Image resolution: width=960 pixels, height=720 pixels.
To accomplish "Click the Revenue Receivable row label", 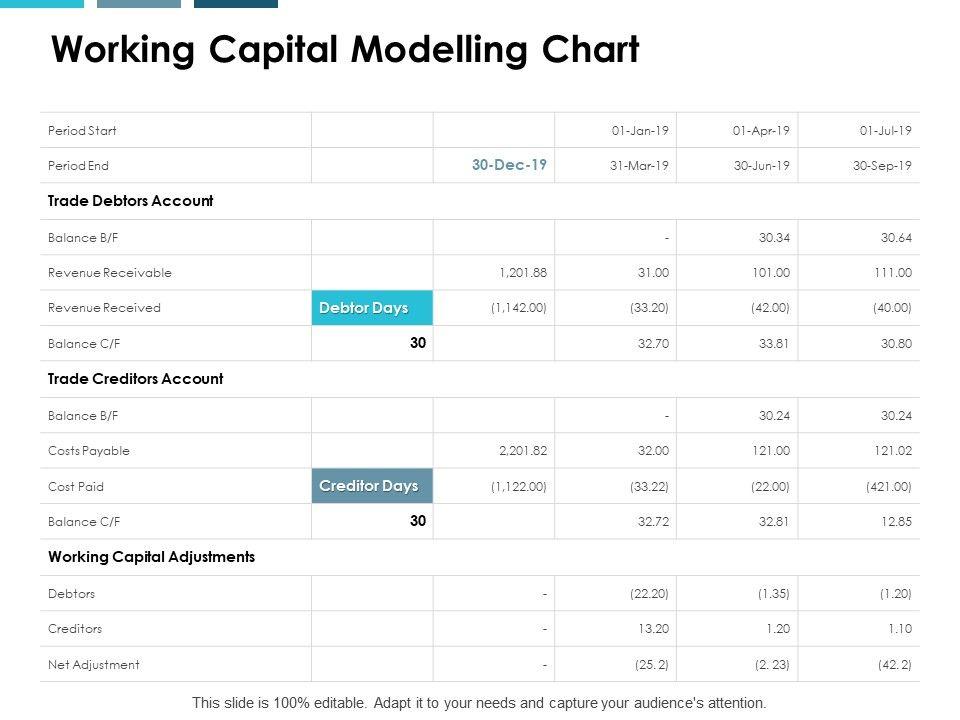I will pyautogui.click(x=110, y=273).
